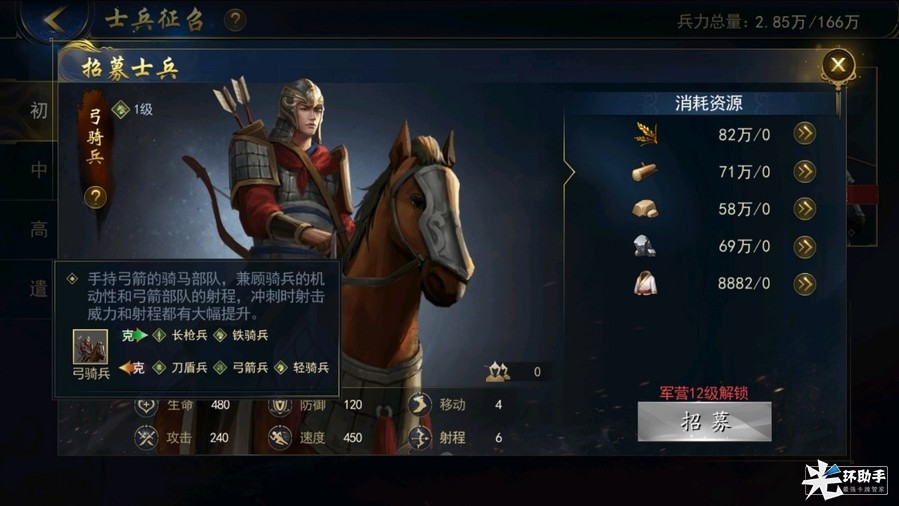Open help icon beside 士兵征召 title
This screenshot has height=506, width=899.
(234, 20)
